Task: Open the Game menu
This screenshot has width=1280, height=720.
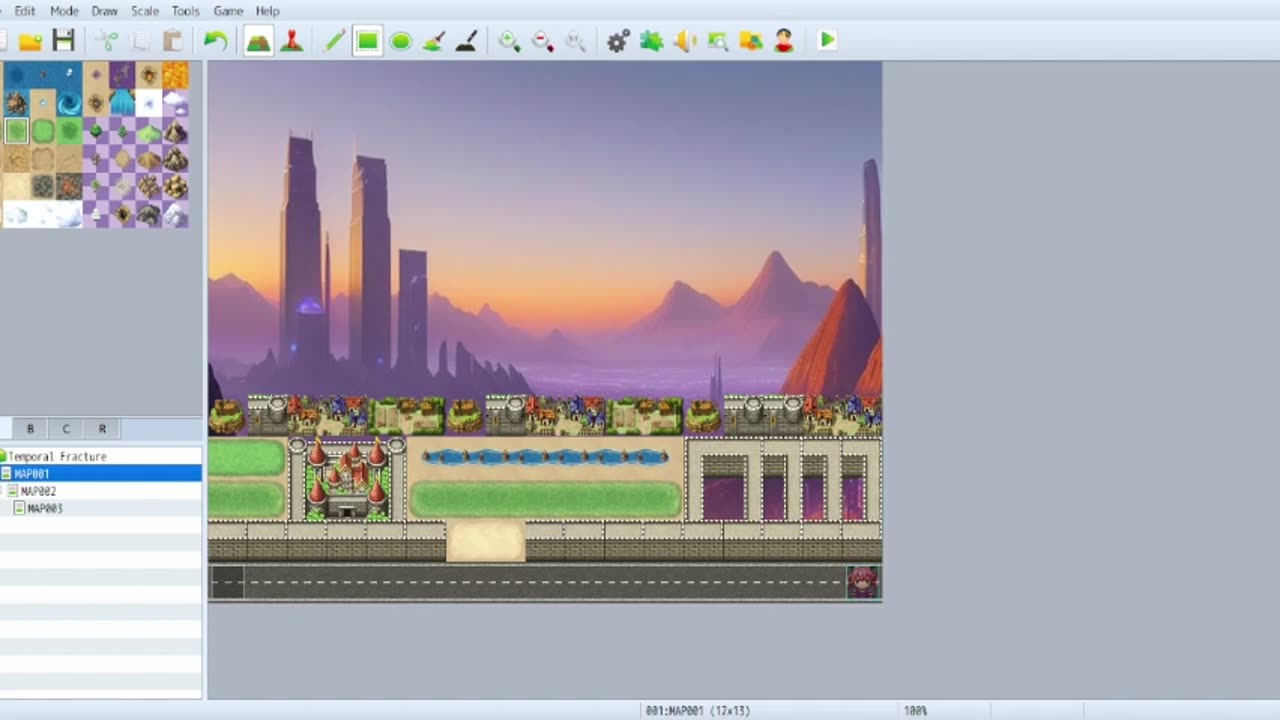Action: [x=228, y=11]
